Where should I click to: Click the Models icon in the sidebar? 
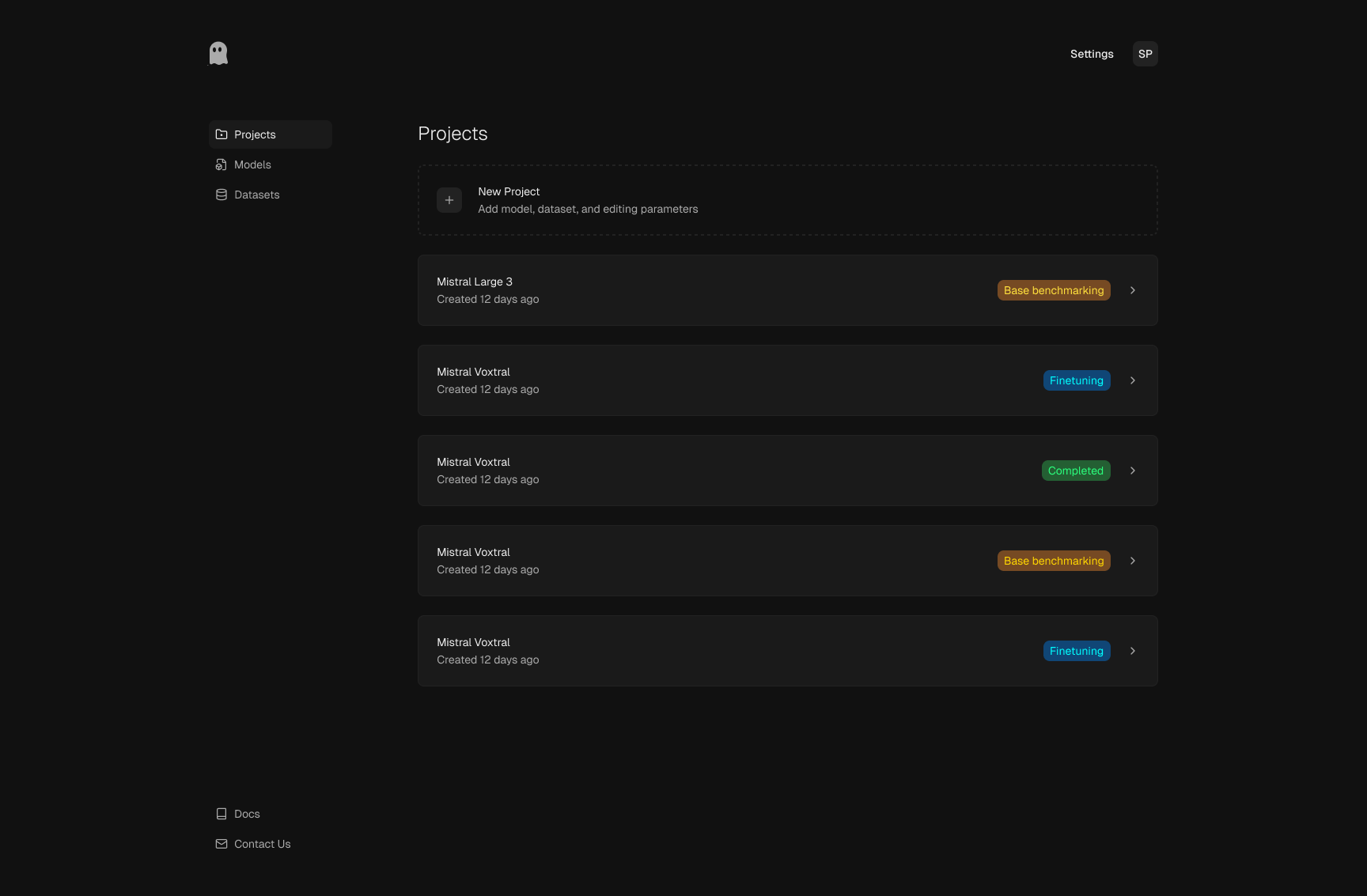[222, 164]
